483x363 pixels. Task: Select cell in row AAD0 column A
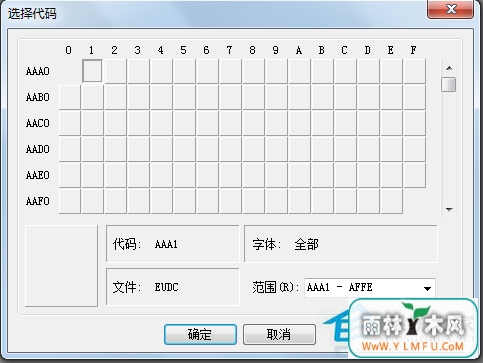tap(299, 149)
